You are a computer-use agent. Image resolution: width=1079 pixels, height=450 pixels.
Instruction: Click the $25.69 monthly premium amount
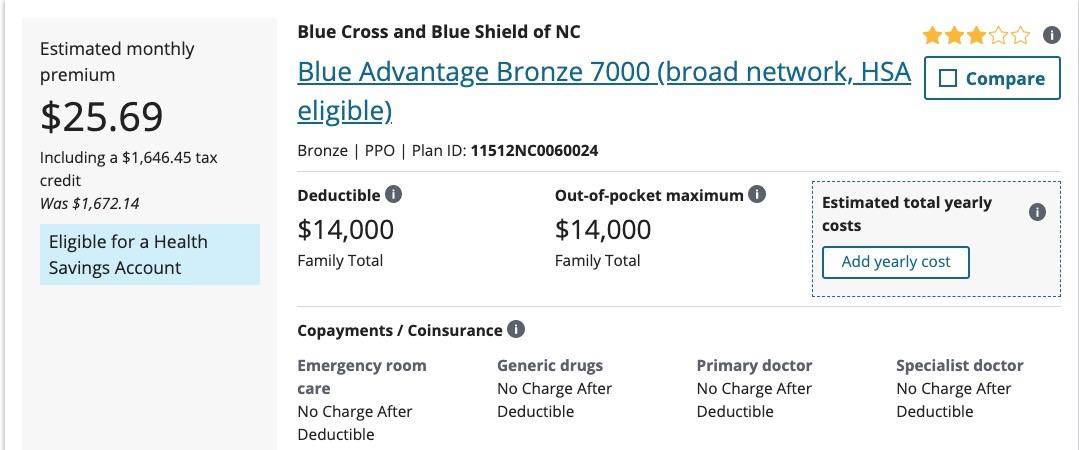[102, 117]
